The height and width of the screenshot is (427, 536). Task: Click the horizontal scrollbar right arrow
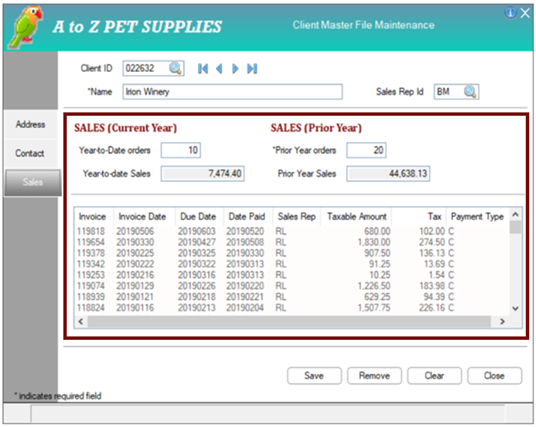[502, 321]
